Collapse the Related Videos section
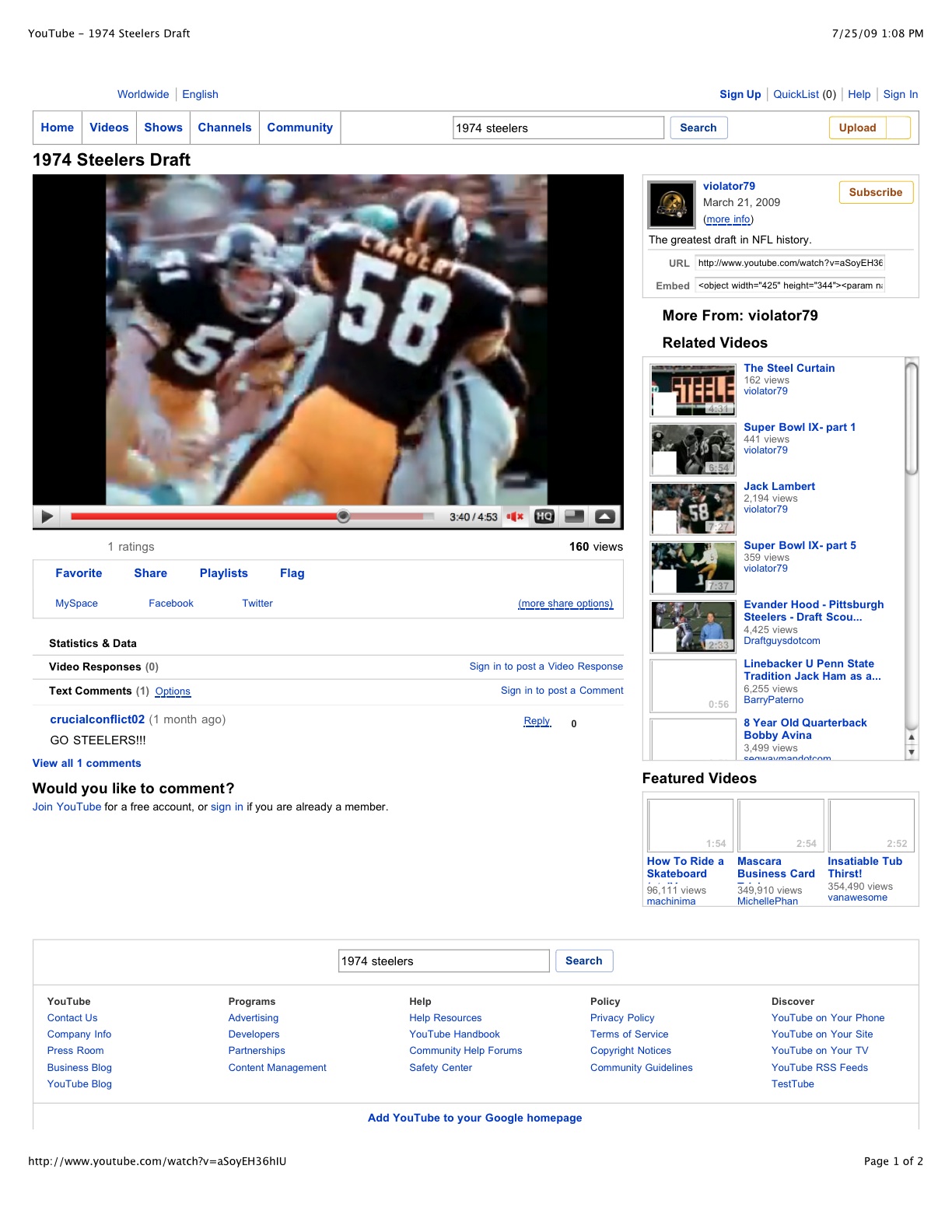 click(x=715, y=343)
